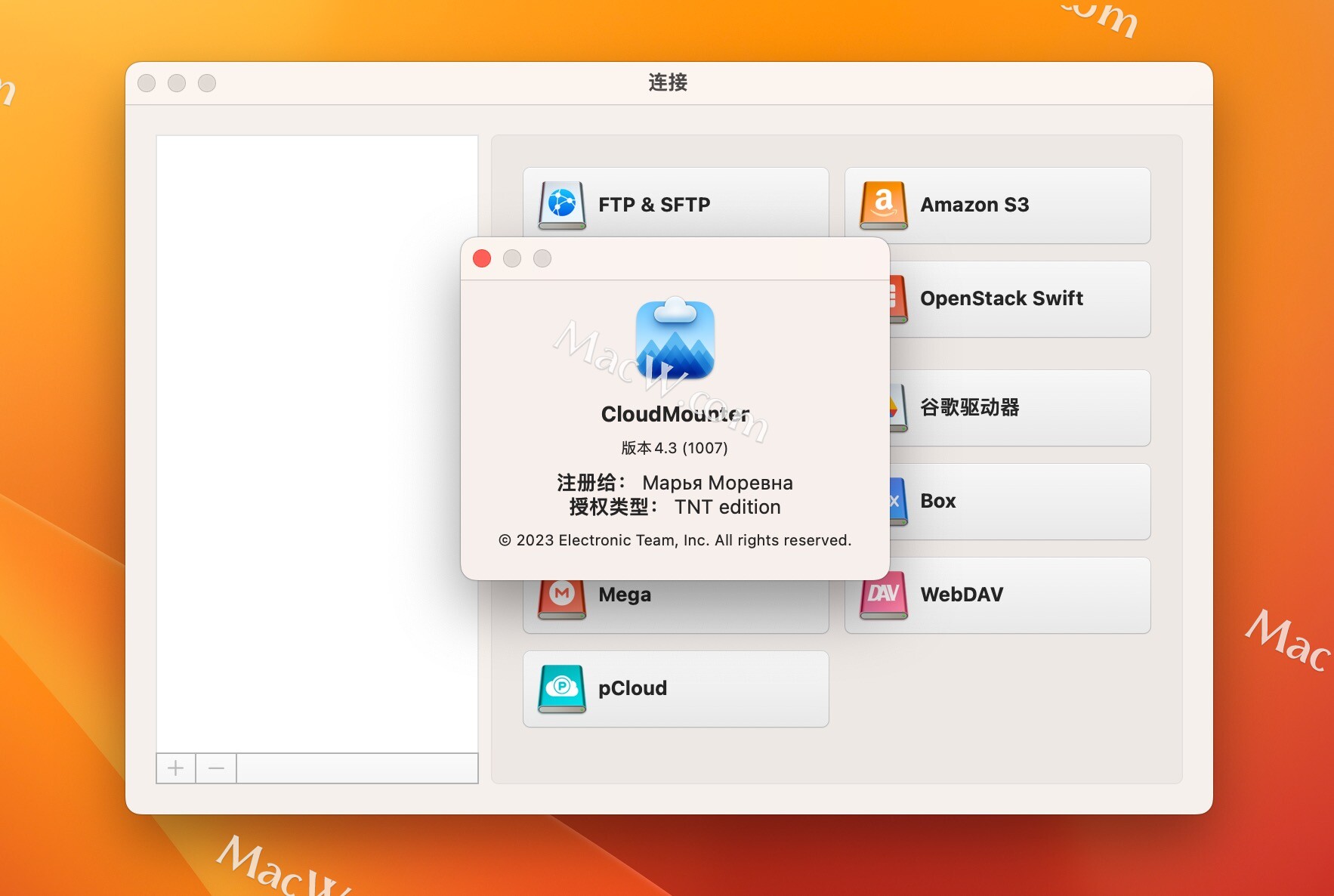Viewport: 1334px width, 896px height.
Task: Select the FTP & SFTP card label
Action: click(x=654, y=205)
